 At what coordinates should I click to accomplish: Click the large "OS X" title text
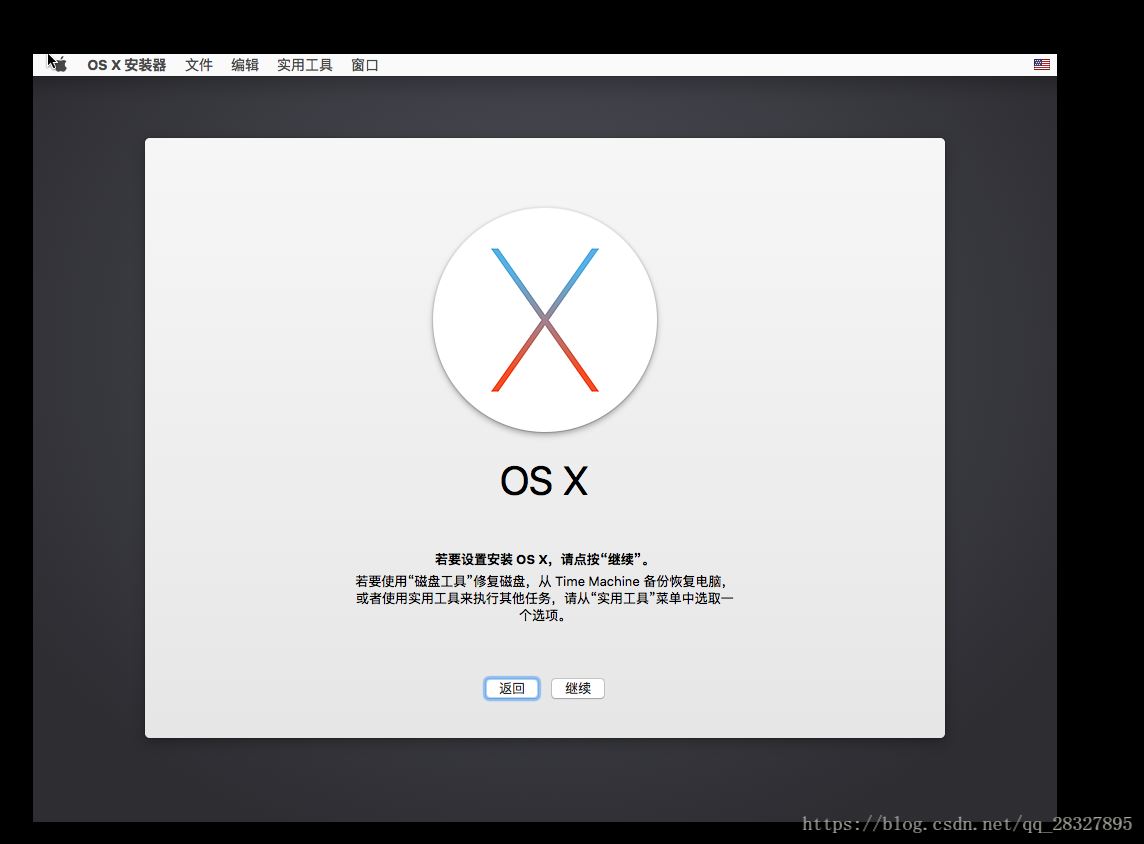pos(544,481)
